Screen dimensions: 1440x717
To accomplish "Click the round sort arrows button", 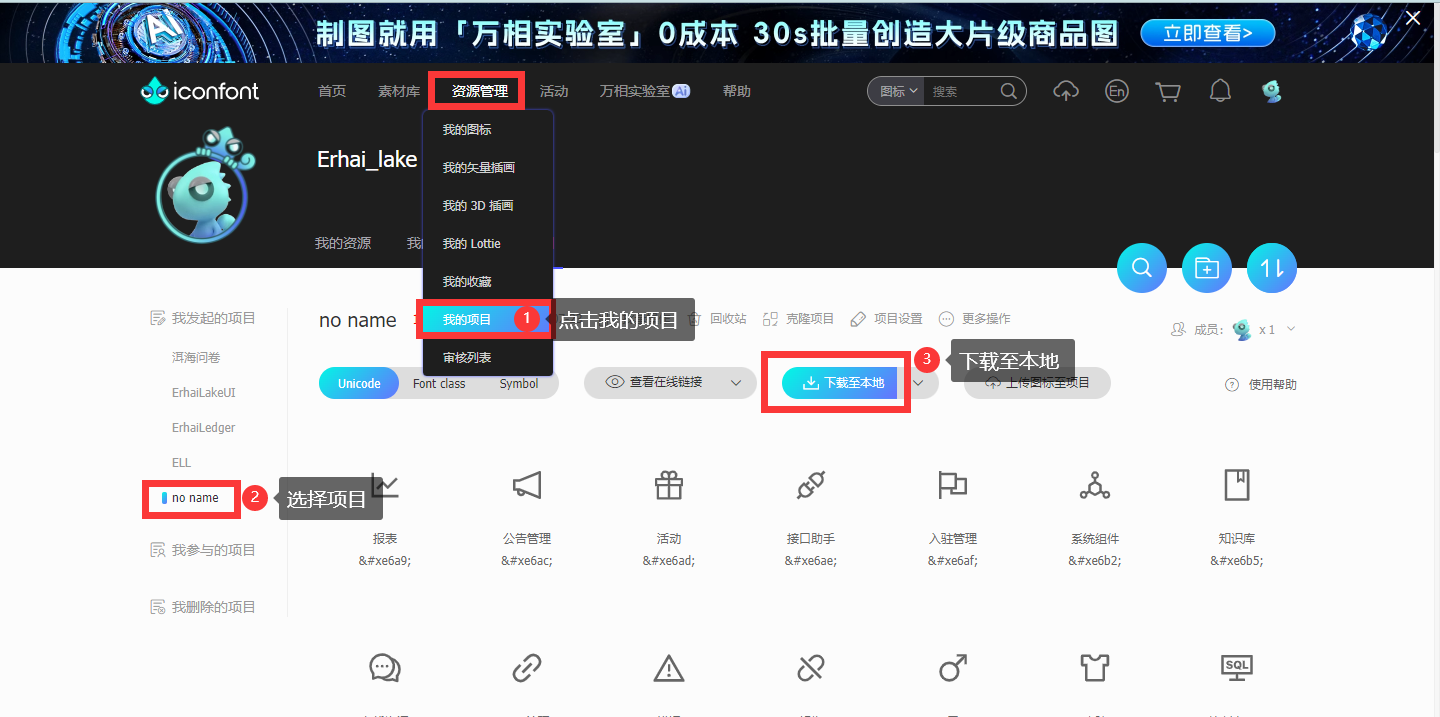I will tap(1272, 268).
